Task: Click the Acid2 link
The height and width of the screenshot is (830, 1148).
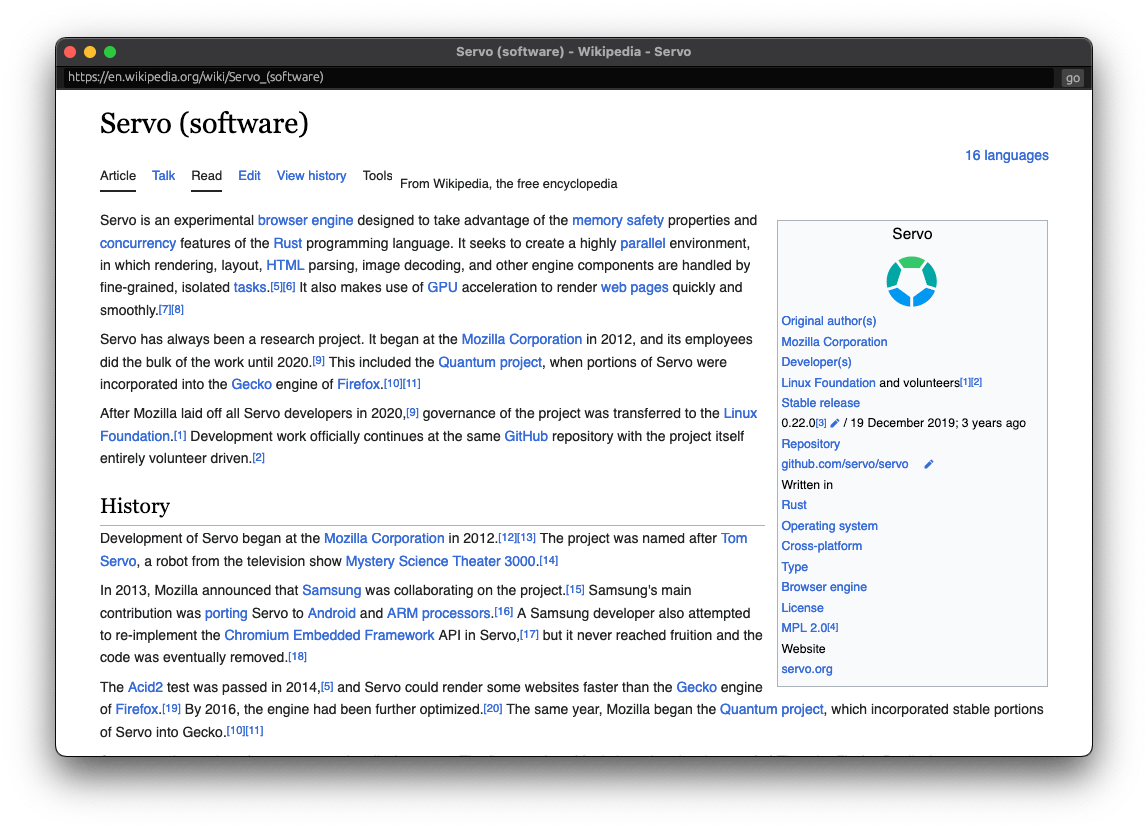Action: [x=145, y=687]
